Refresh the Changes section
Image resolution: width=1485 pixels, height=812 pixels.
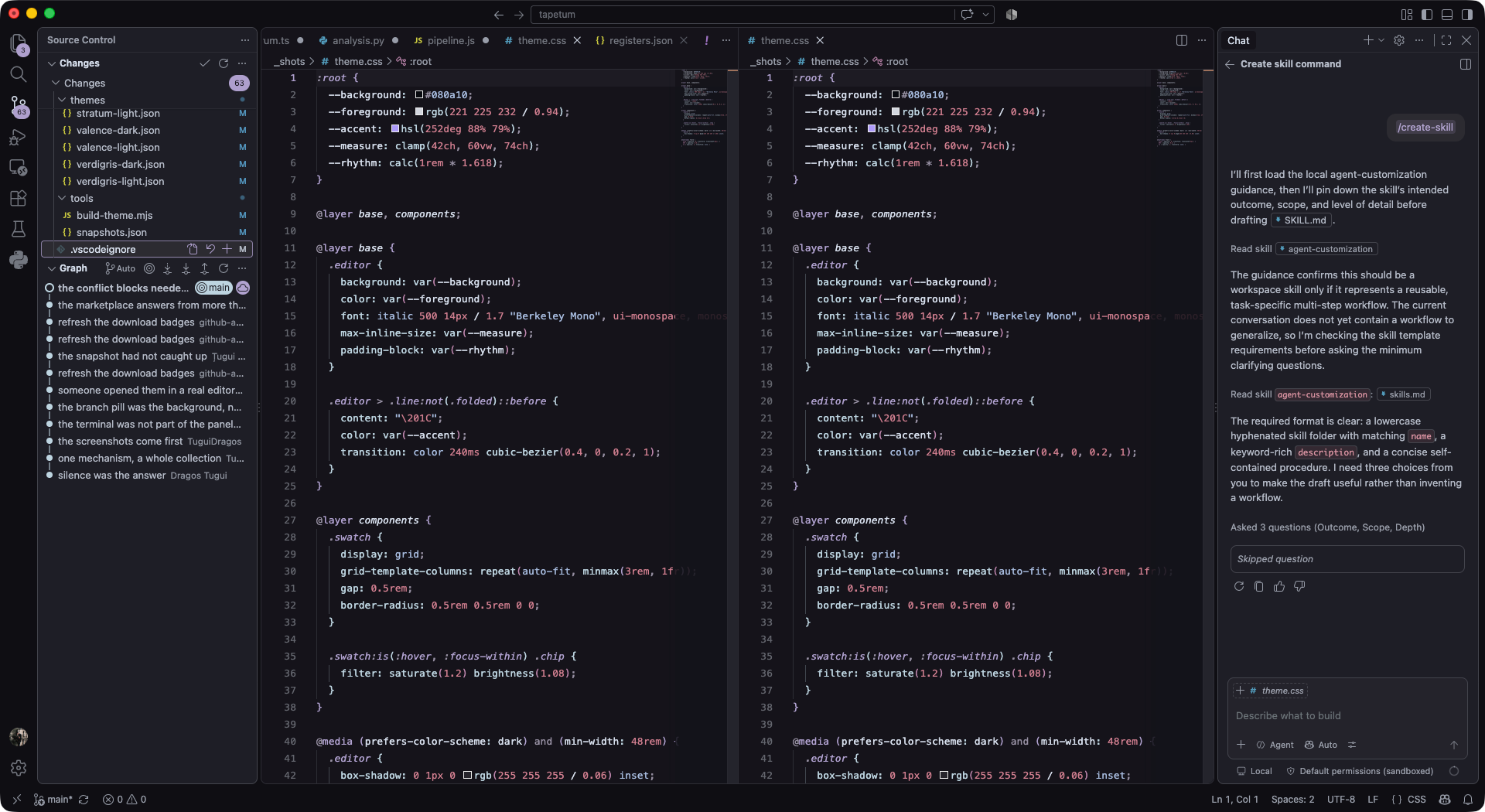point(224,63)
